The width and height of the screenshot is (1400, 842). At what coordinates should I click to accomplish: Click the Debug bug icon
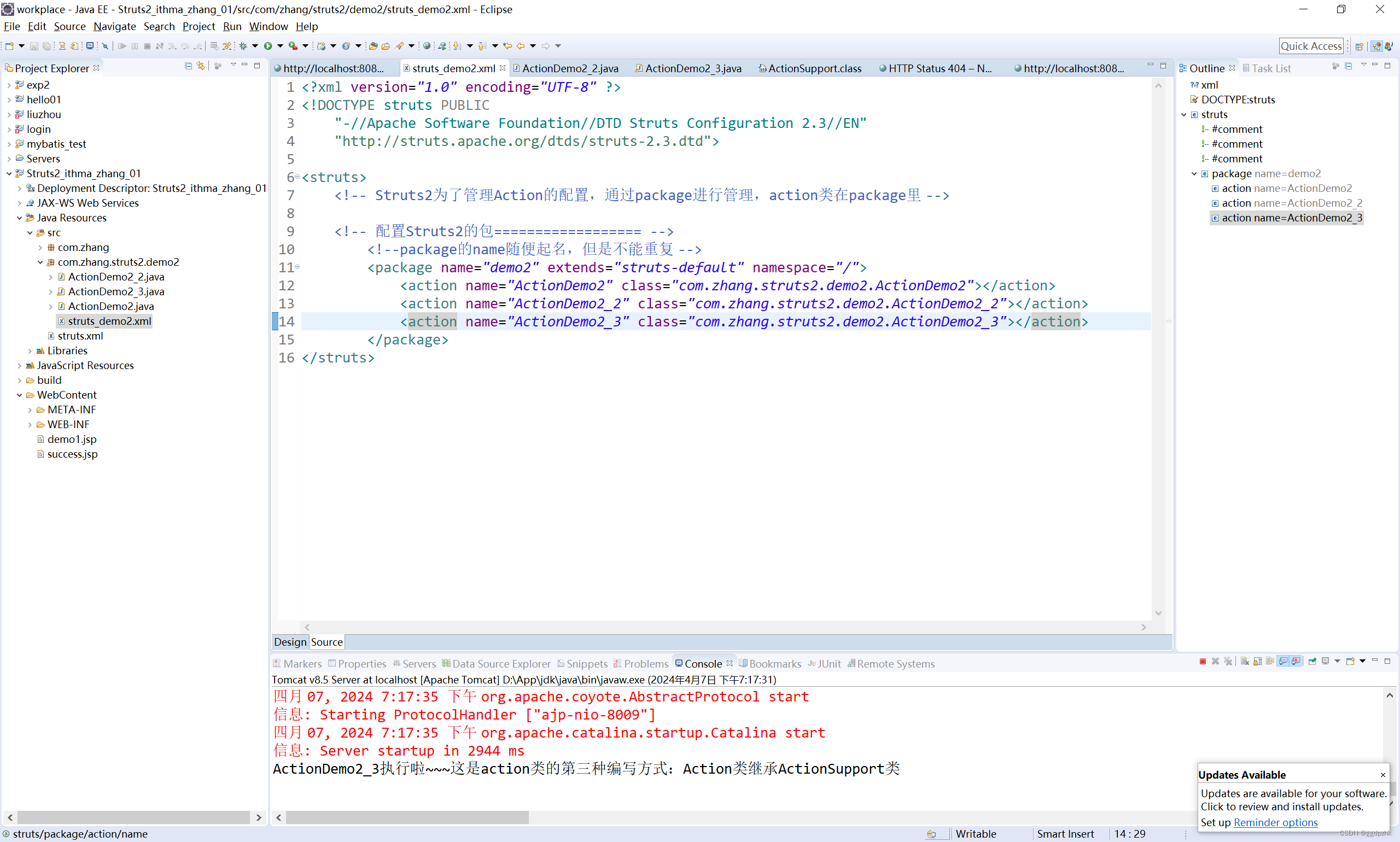(x=243, y=46)
